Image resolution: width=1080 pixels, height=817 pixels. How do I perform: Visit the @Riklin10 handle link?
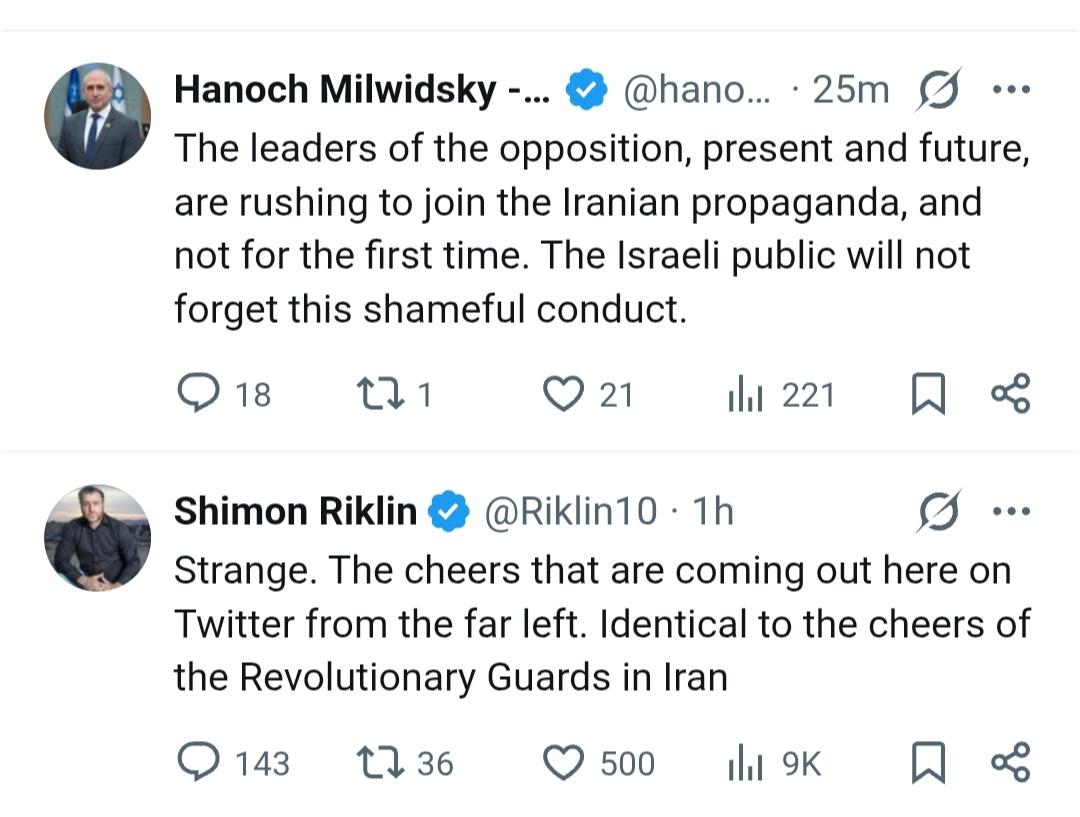click(571, 511)
